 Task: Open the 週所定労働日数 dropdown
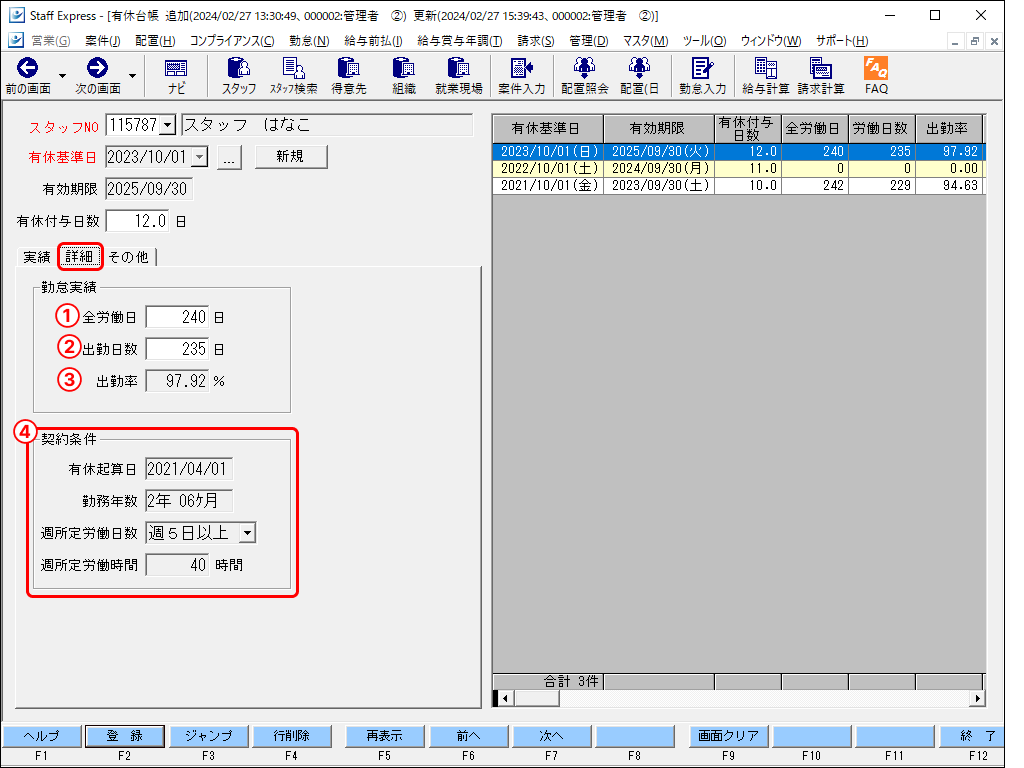pyautogui.click(x=247, y=533)
